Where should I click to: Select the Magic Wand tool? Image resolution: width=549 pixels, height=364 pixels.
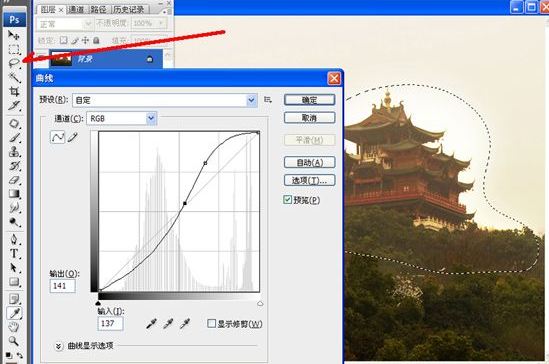(14, 77)
